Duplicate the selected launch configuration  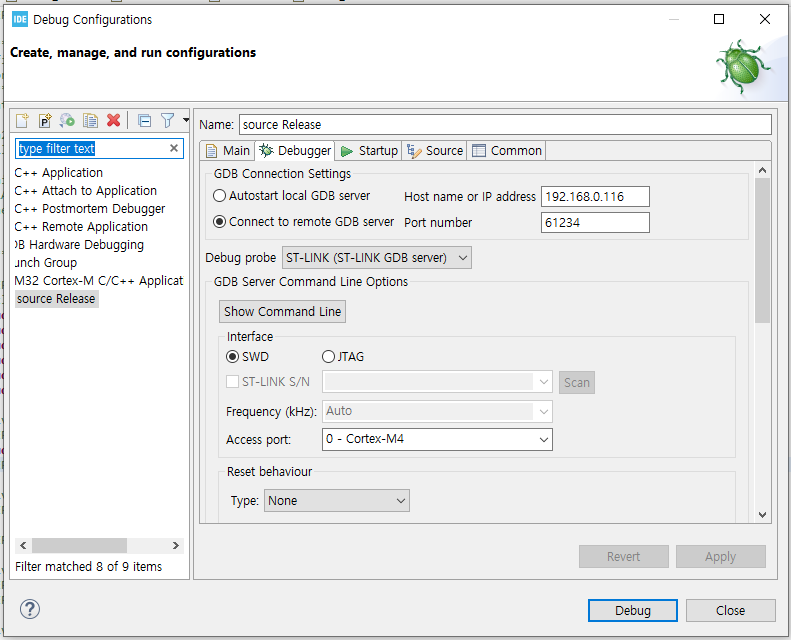(x=91, y=120)
